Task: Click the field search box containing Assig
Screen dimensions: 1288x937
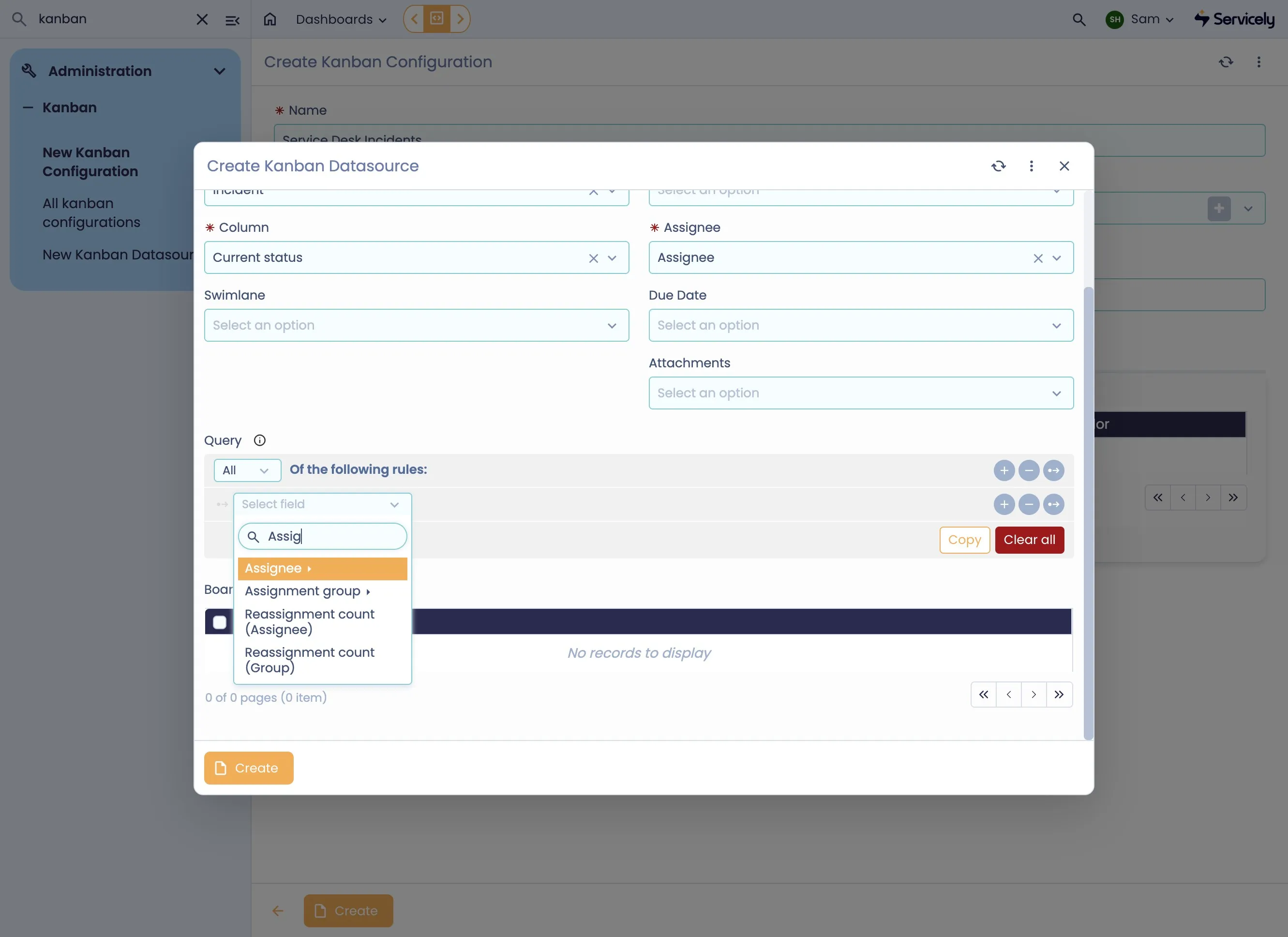Action: pos(322,536)
